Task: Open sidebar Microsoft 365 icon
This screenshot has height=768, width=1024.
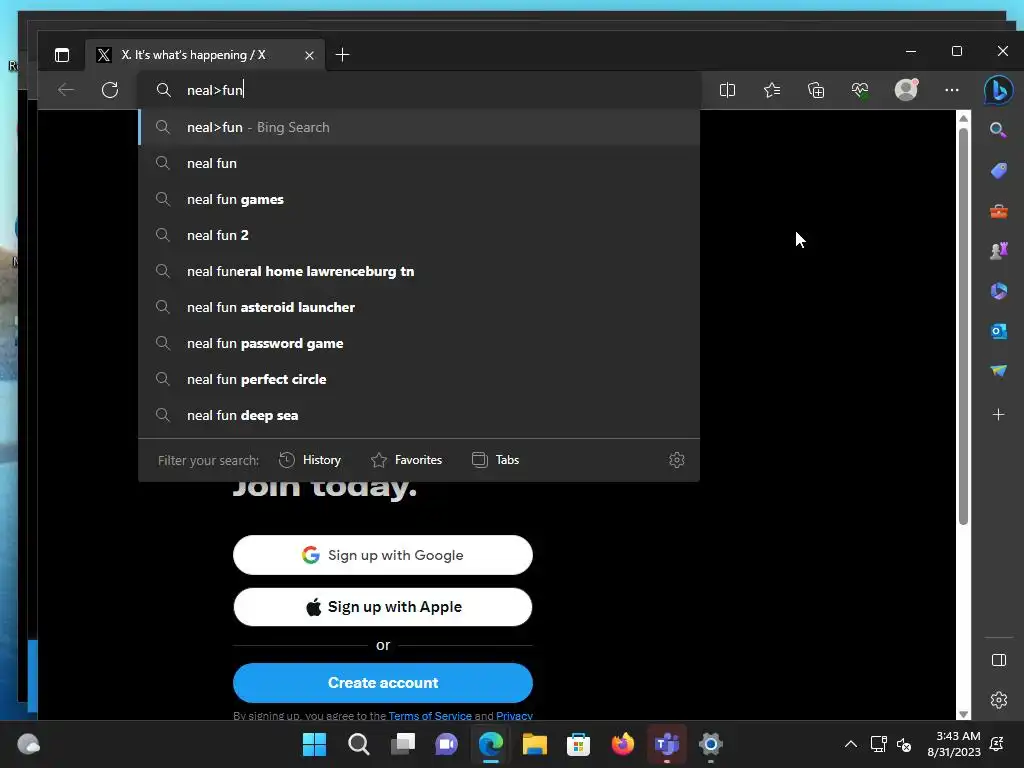Action: [x=999, y=291]
